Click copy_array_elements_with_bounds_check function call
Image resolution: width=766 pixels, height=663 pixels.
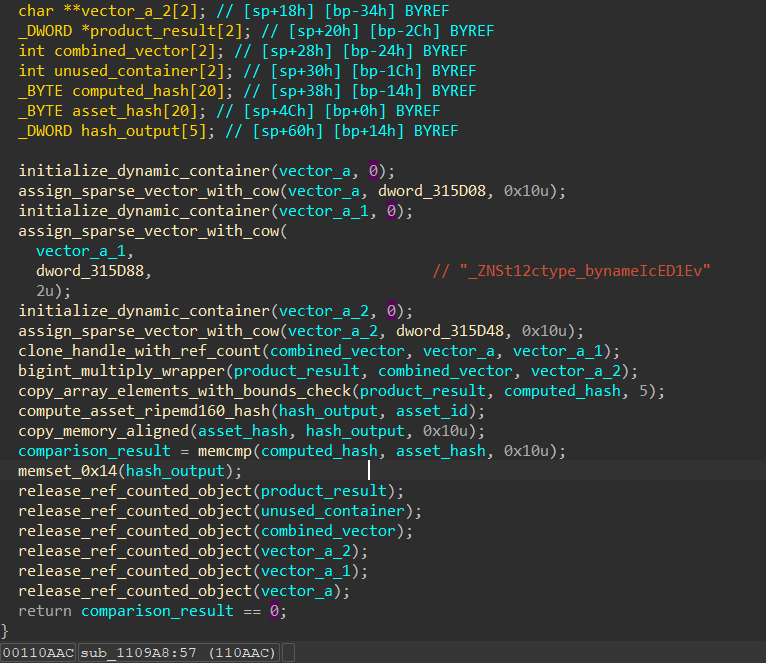pyautogui.click(x=185, y=391)
